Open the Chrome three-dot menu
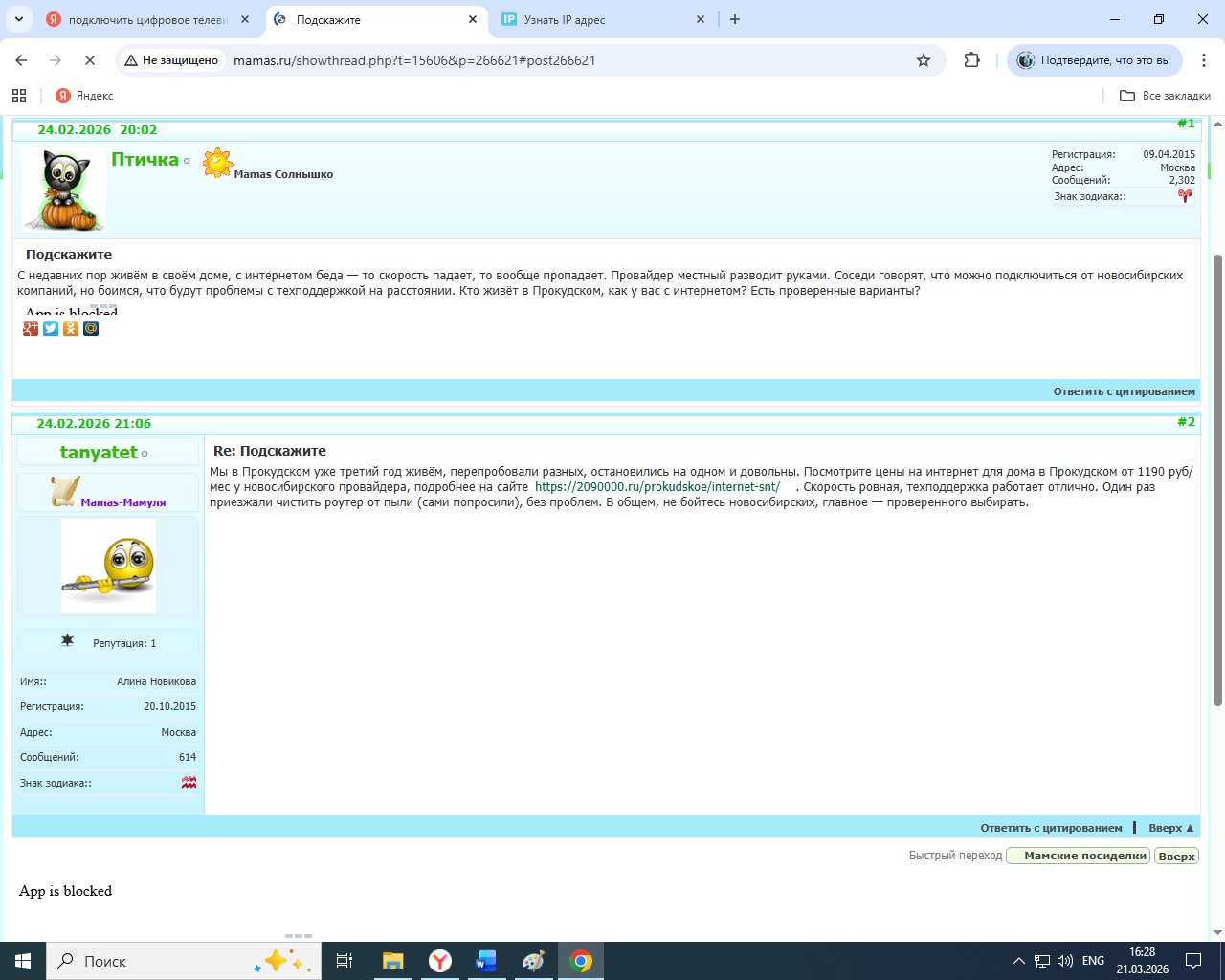1225x980 pixels. pyautogui.click(x=1203, y=60)
